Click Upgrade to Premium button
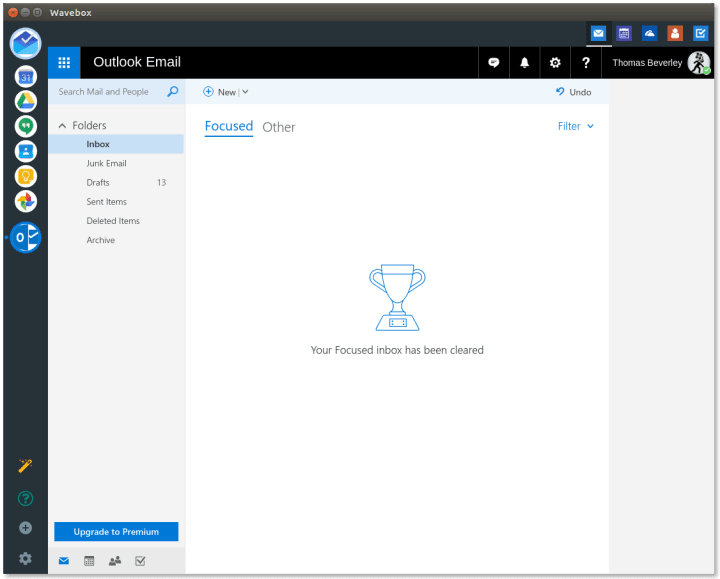Screen dimensions: 720x579 tap(116, 532)
